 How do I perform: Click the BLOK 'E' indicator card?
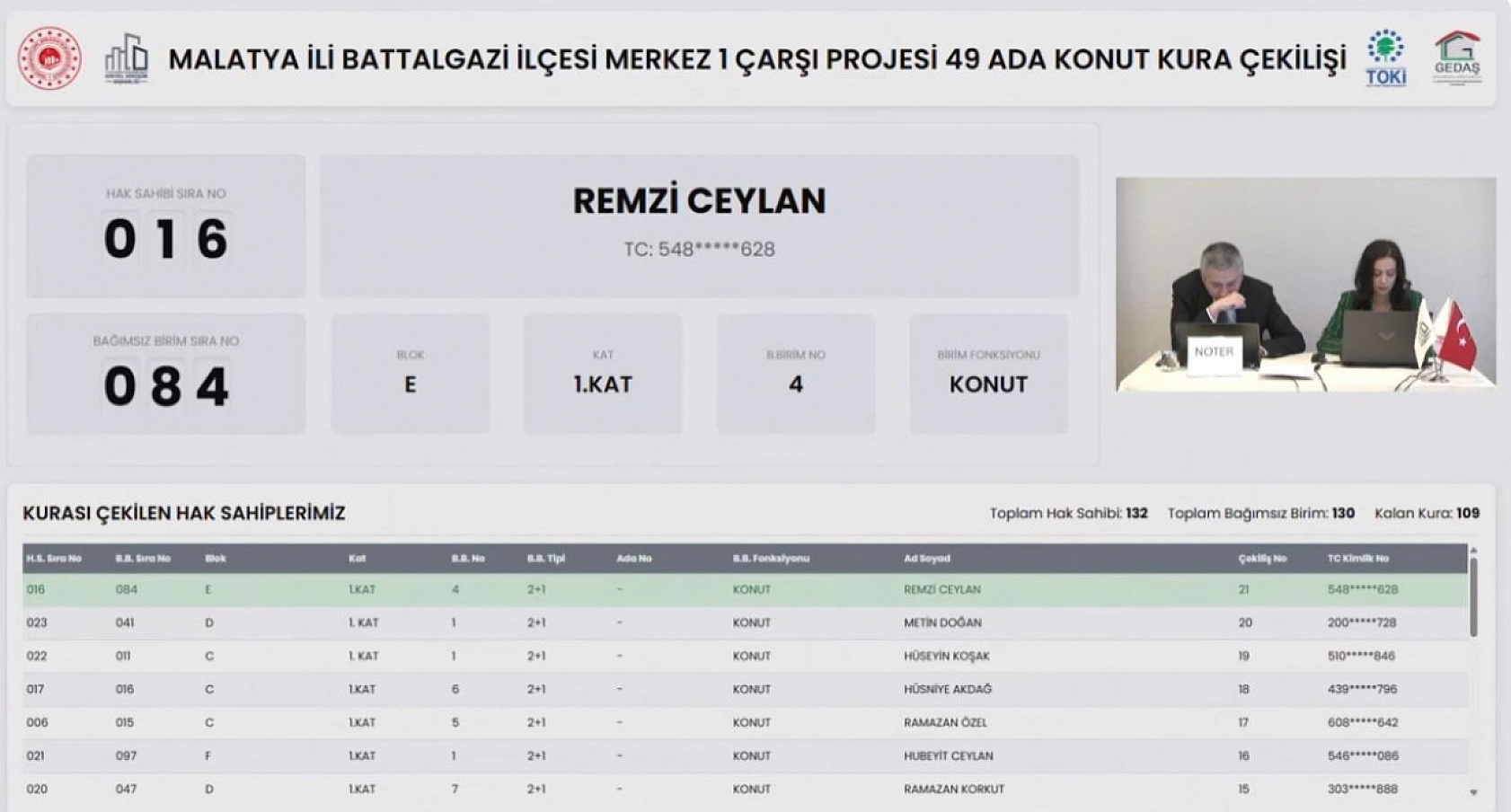411,373
